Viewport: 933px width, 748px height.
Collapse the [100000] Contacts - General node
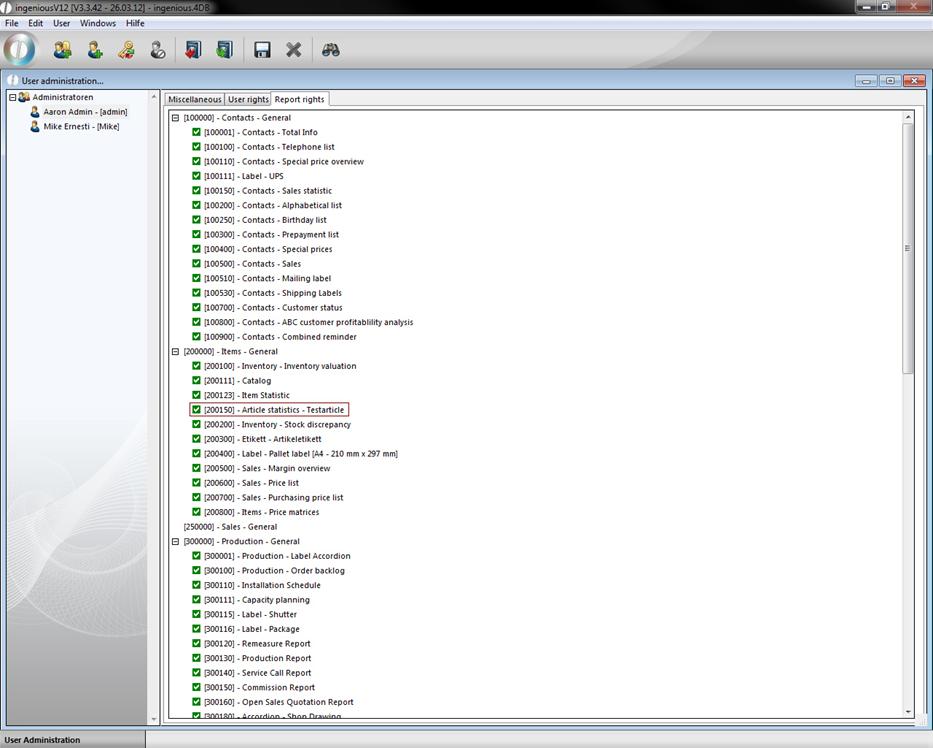click(x=175, y=118)
